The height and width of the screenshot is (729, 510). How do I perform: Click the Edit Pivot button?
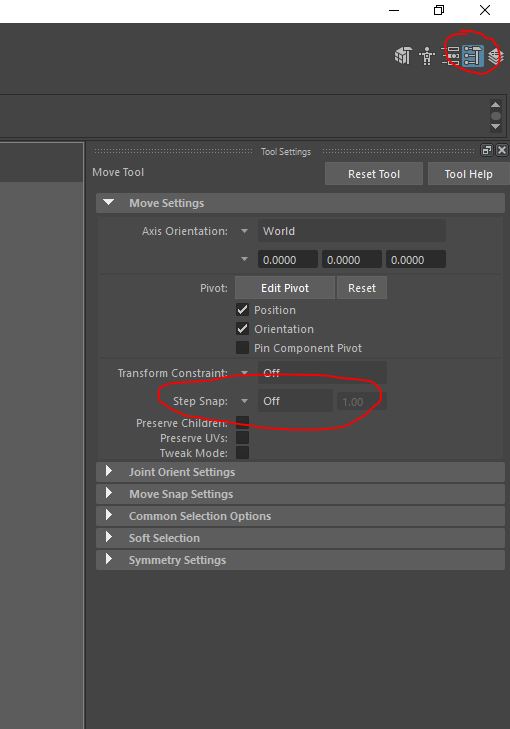click(x=285, y=288)
